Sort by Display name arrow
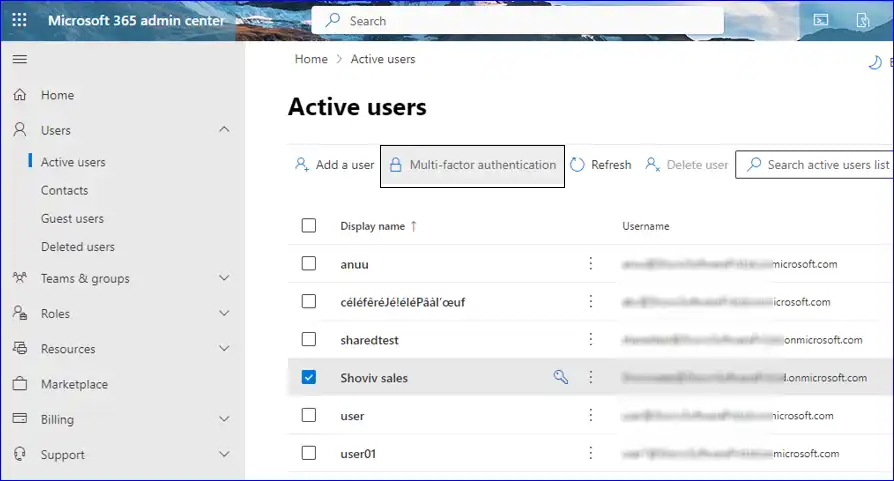 [414, 226]
